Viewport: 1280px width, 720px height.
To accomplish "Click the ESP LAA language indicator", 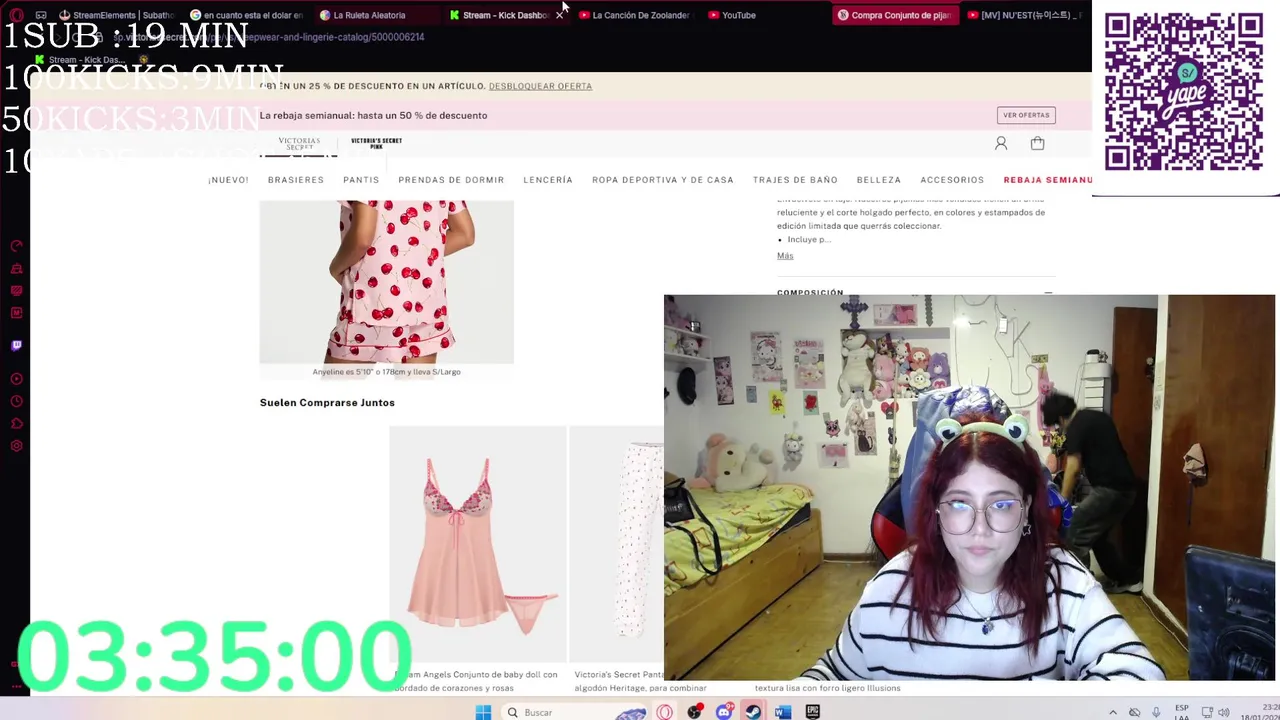I will pos(1182,713).
